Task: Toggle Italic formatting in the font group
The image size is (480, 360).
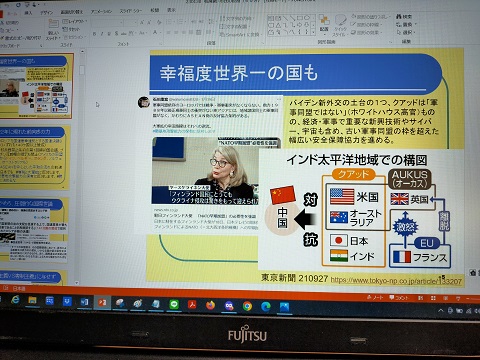Action: [102, 34]
